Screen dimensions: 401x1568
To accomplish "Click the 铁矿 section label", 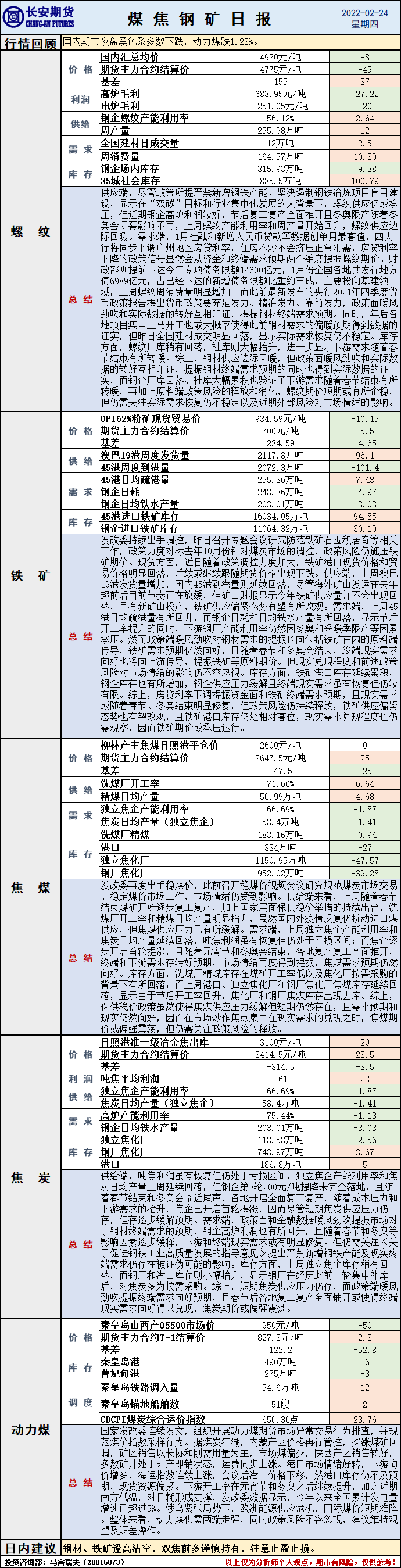I will (x=30, y=576).
